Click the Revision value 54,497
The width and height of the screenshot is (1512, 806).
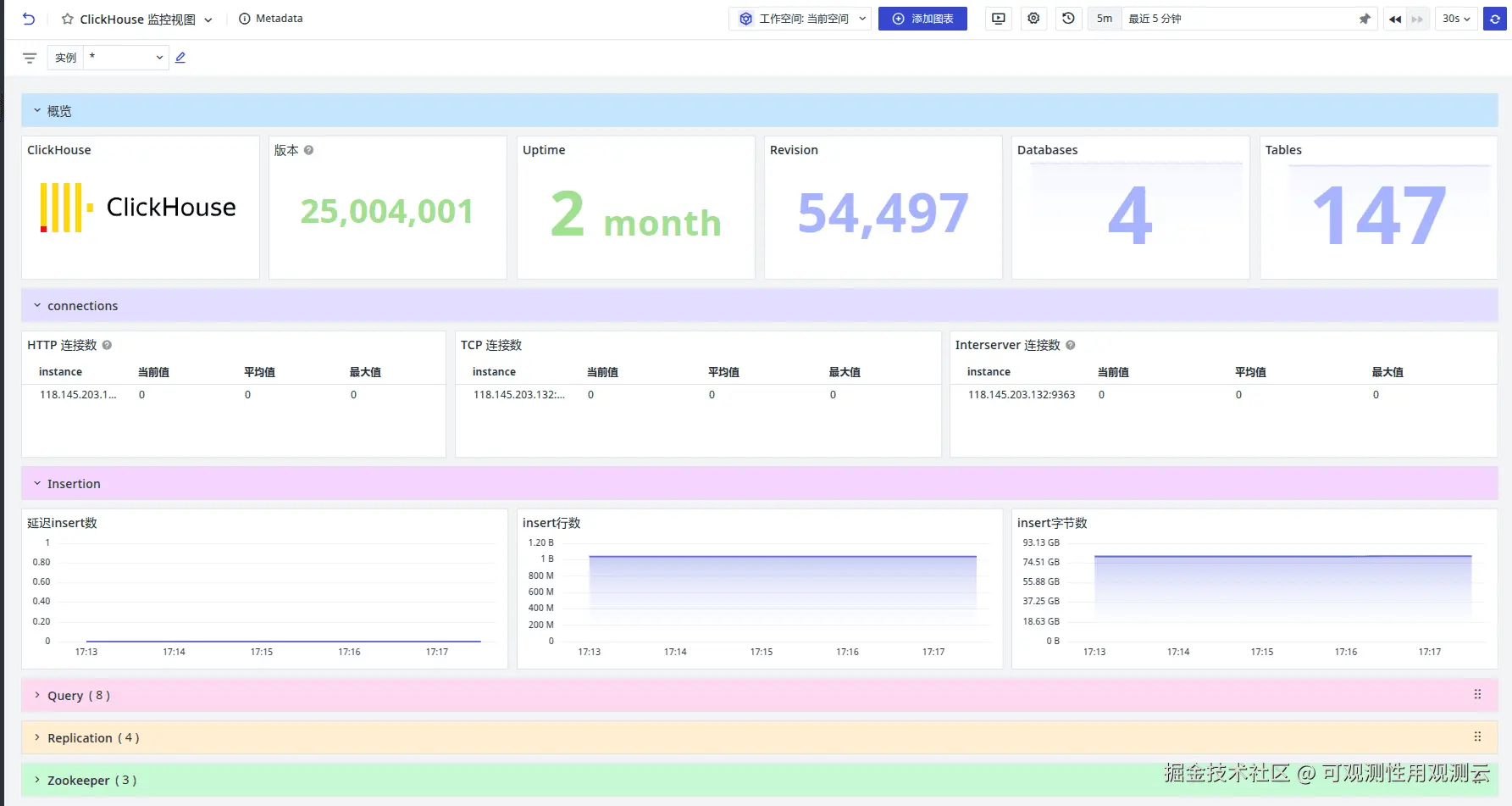coord(883,213)
